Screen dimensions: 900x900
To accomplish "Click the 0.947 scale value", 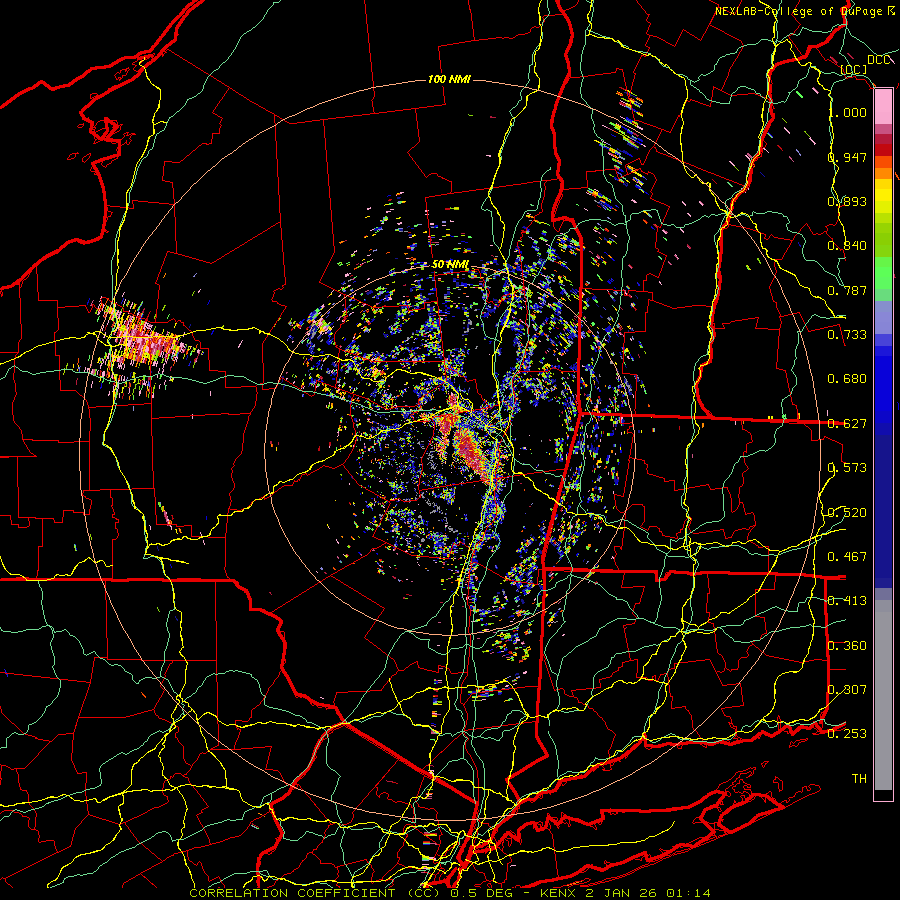I will coord(847,157).
